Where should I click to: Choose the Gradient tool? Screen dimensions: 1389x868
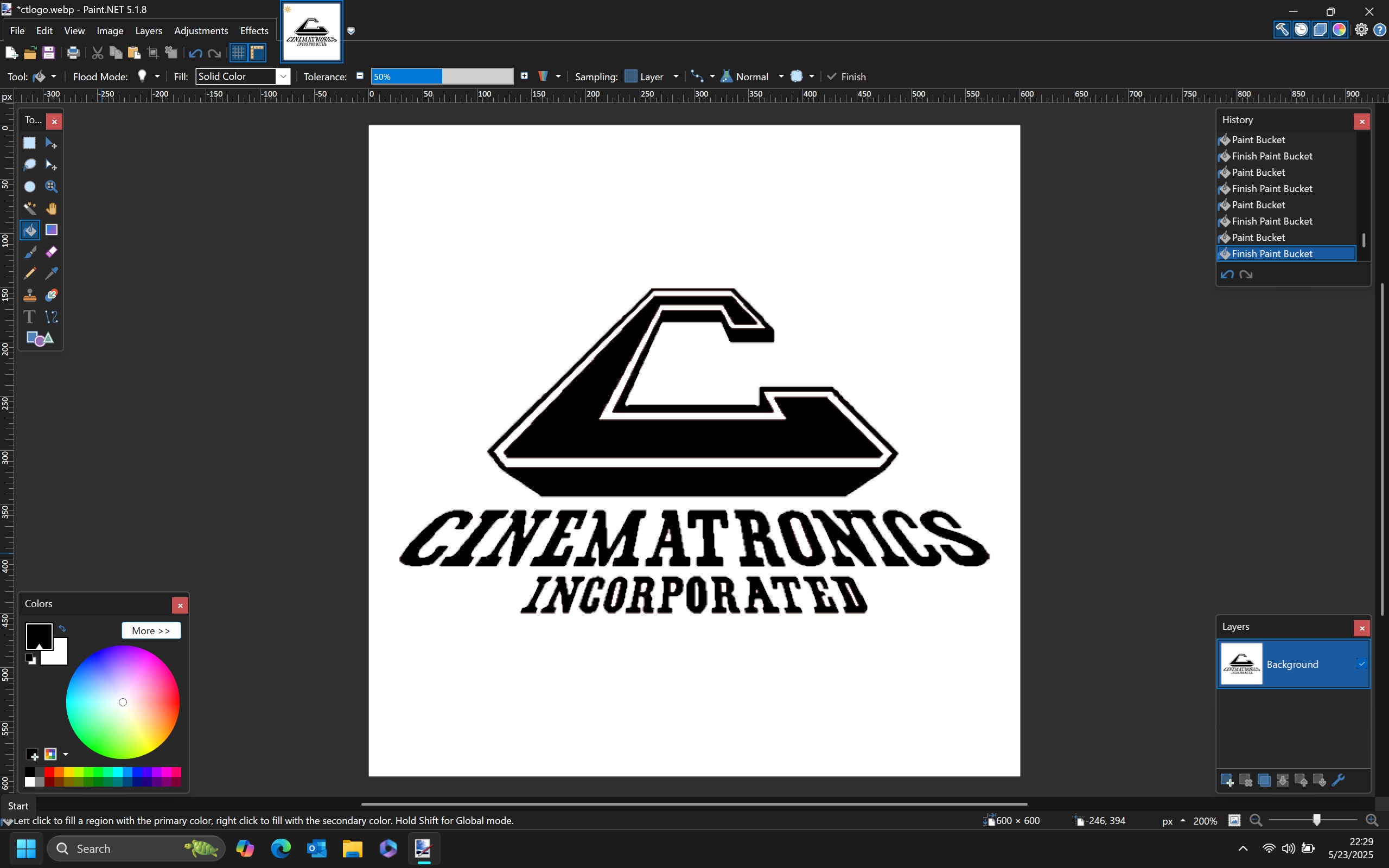tap(52, 230)
